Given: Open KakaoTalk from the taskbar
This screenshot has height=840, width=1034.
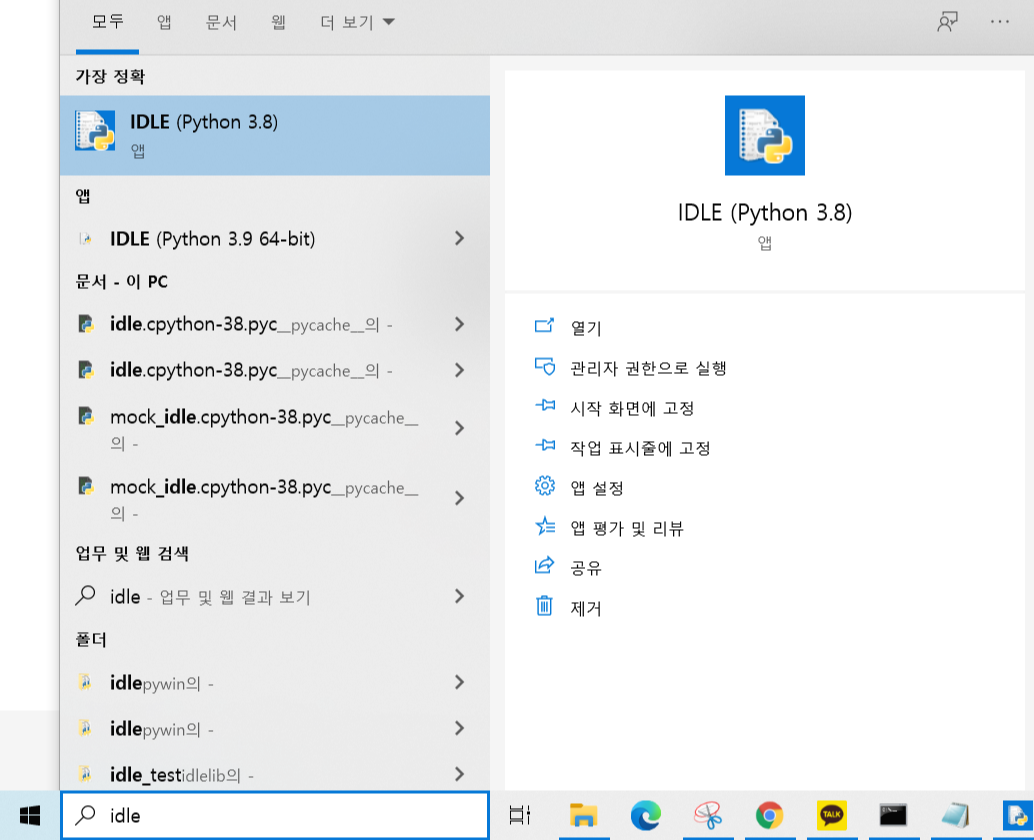Looking at the screenshot, I should point(832,816).
